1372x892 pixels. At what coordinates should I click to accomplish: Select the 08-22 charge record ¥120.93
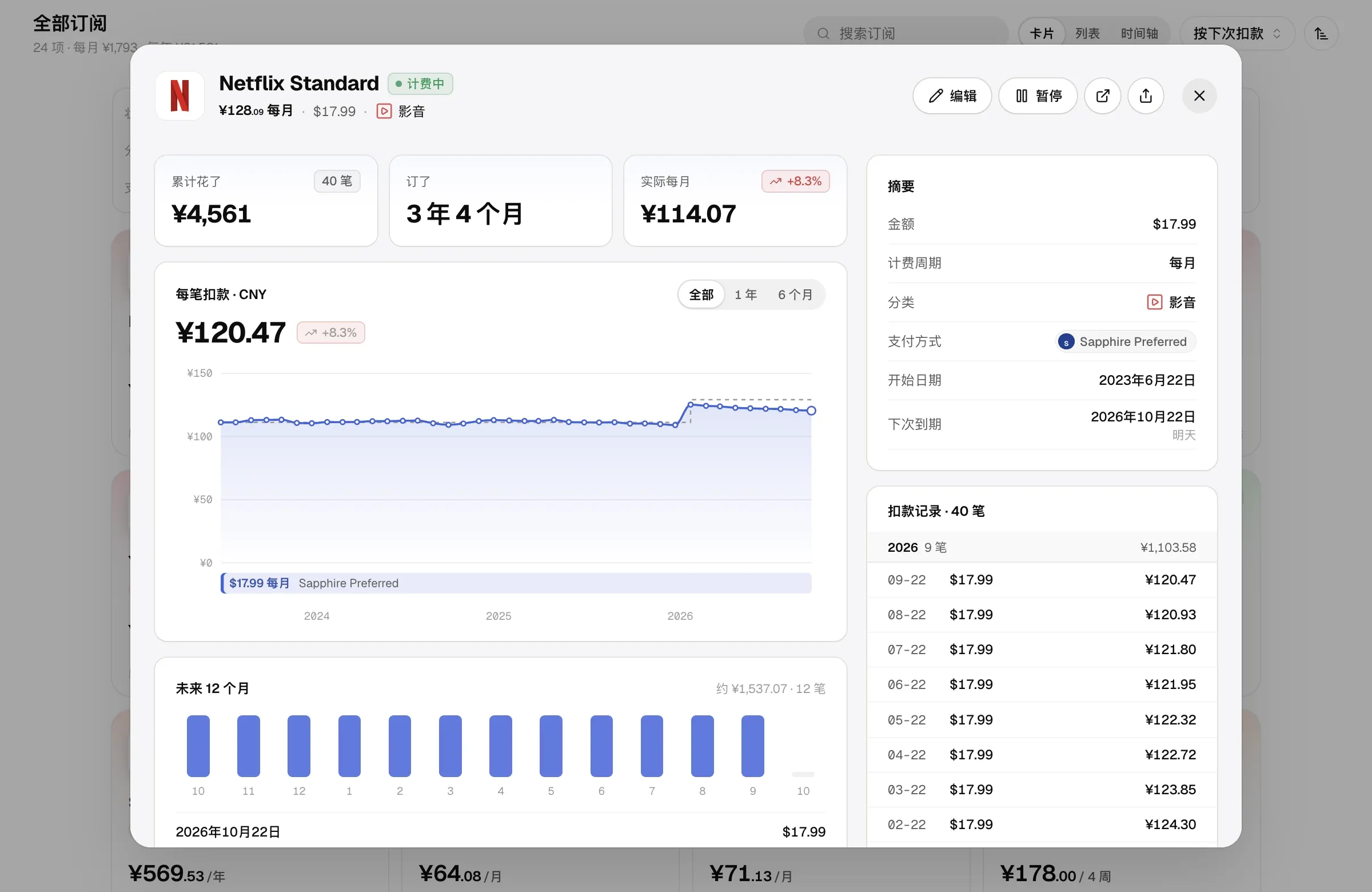(x=1042, y=615)
